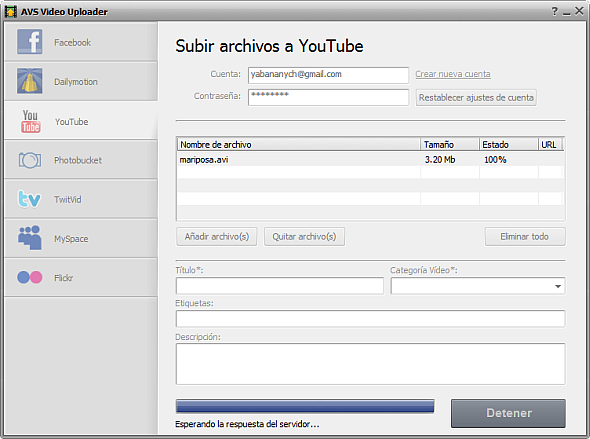Viewport: 590px width, 439px height.
Task: Select the mariposa.avi file row
Action: [370, 159]
